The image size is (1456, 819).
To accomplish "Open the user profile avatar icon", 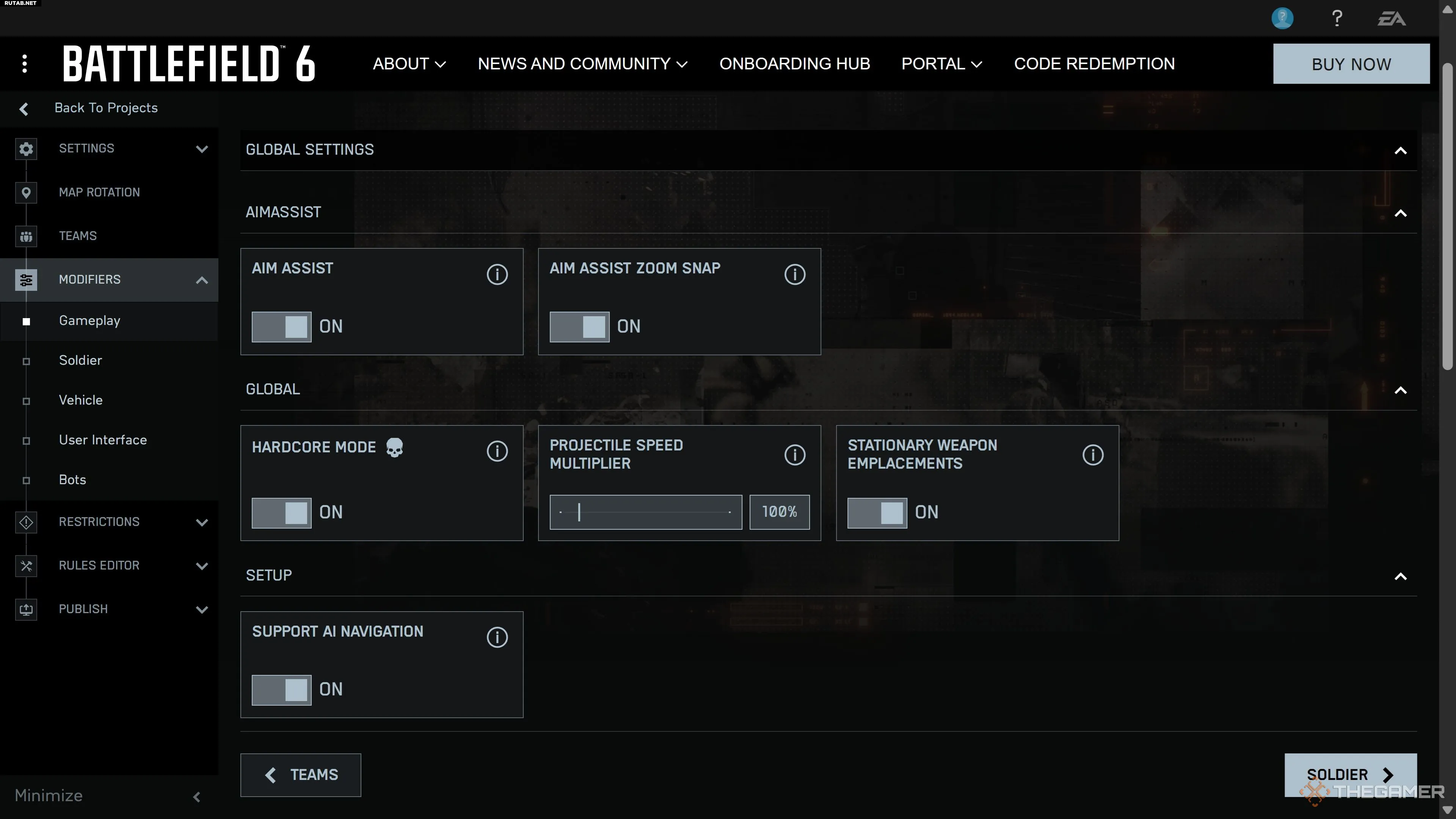I will (x=1282, y=18).
